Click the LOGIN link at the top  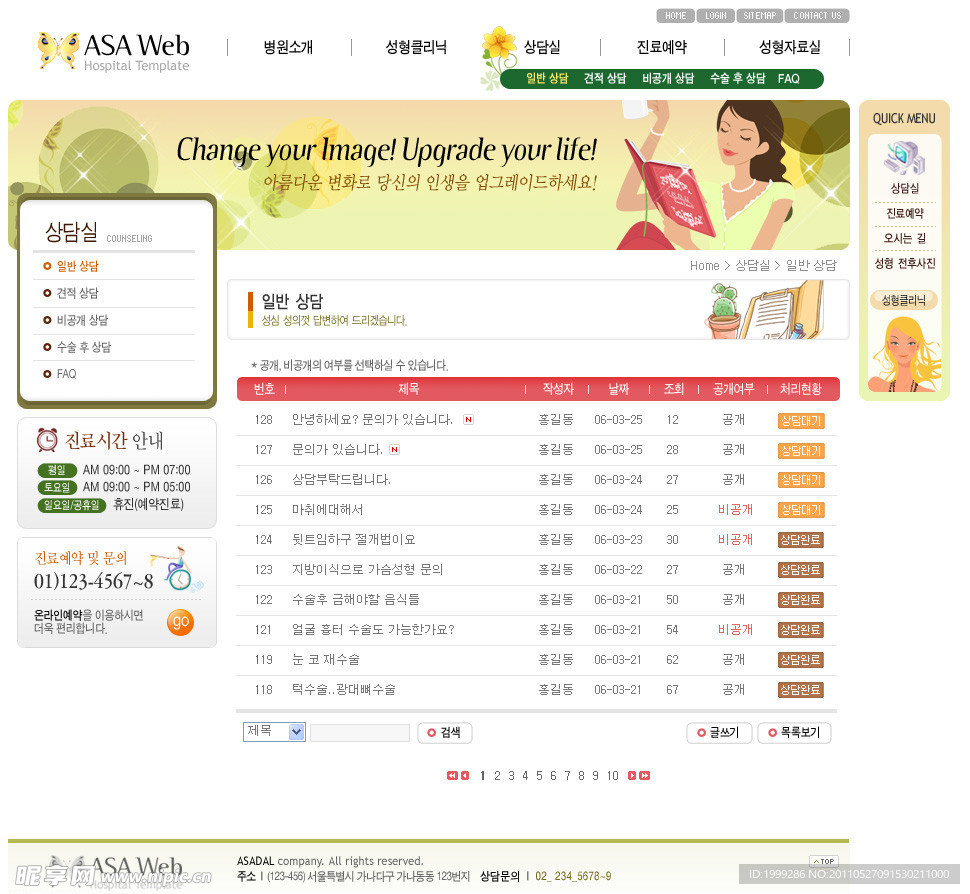[x=715, y=16]
